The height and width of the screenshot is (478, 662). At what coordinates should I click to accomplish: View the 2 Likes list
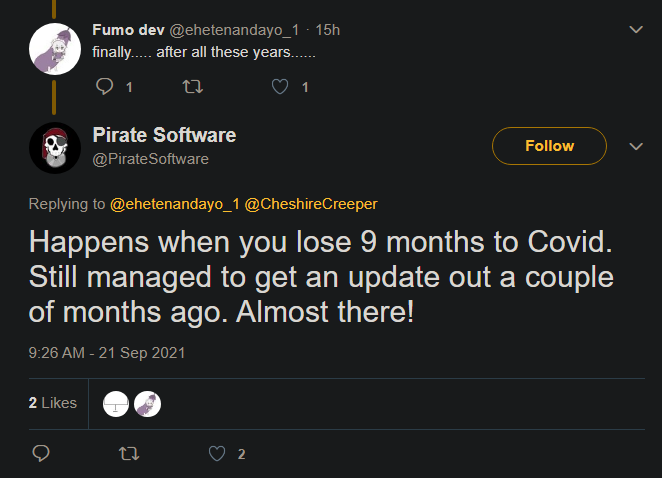coord(53,403)
